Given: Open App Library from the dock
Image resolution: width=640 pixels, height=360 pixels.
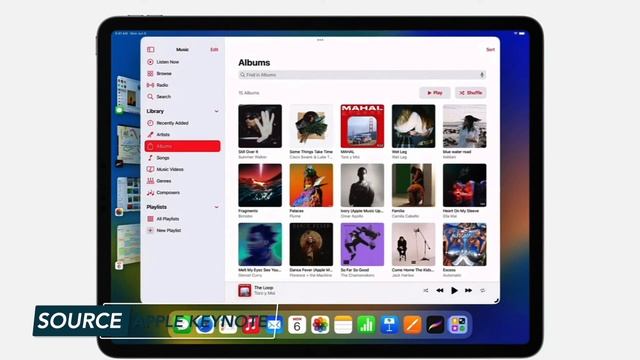Looking at the screenshot, I should [458, 325].
